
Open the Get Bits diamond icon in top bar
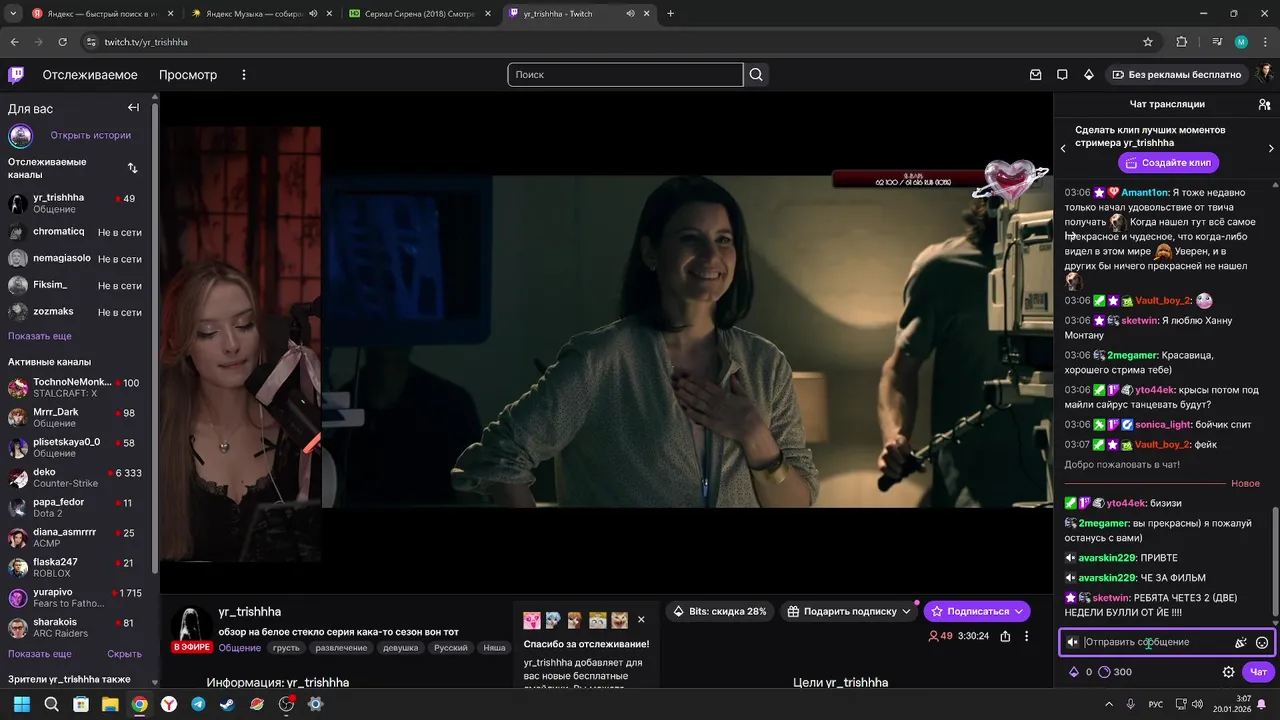click(1089, 75)
